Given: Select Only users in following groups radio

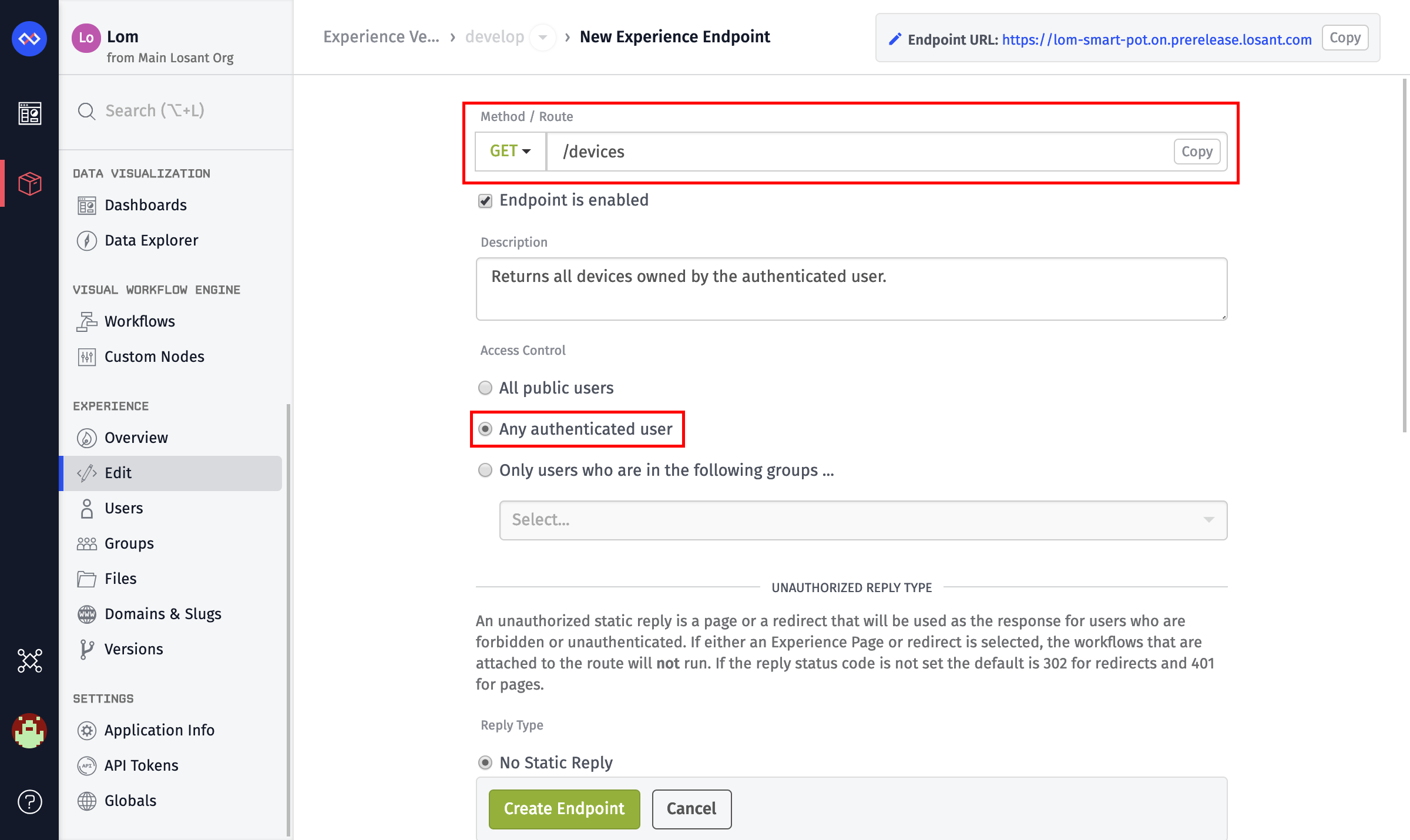Looking at the screenshot, I should click(485, 470).
